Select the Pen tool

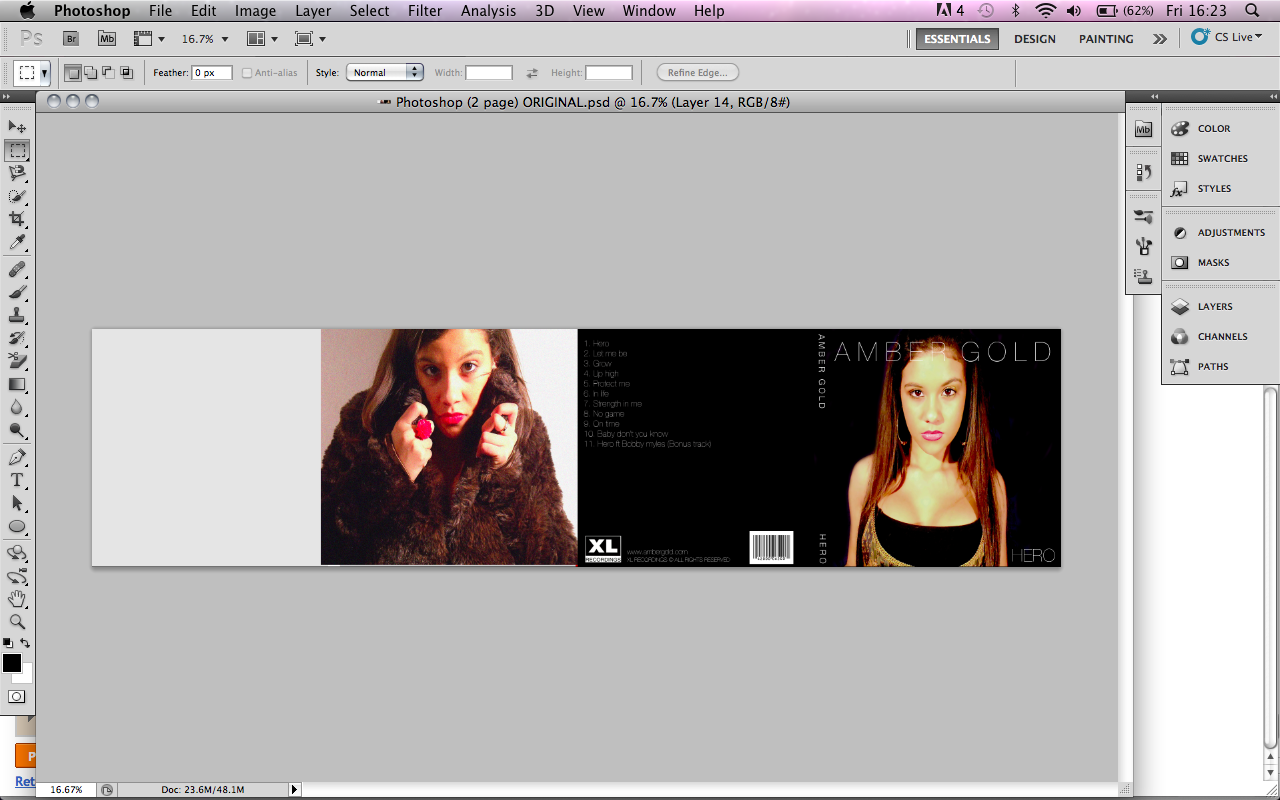(17, 458)
